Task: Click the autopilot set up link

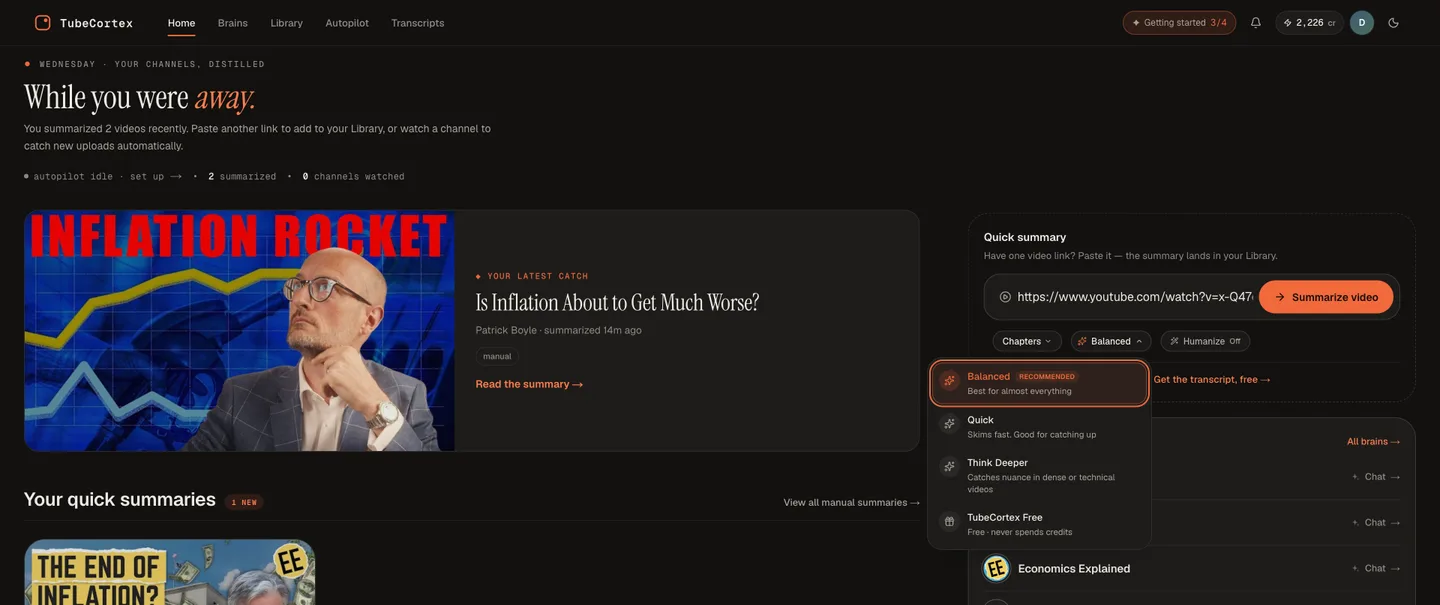Action: pos(156,177)
